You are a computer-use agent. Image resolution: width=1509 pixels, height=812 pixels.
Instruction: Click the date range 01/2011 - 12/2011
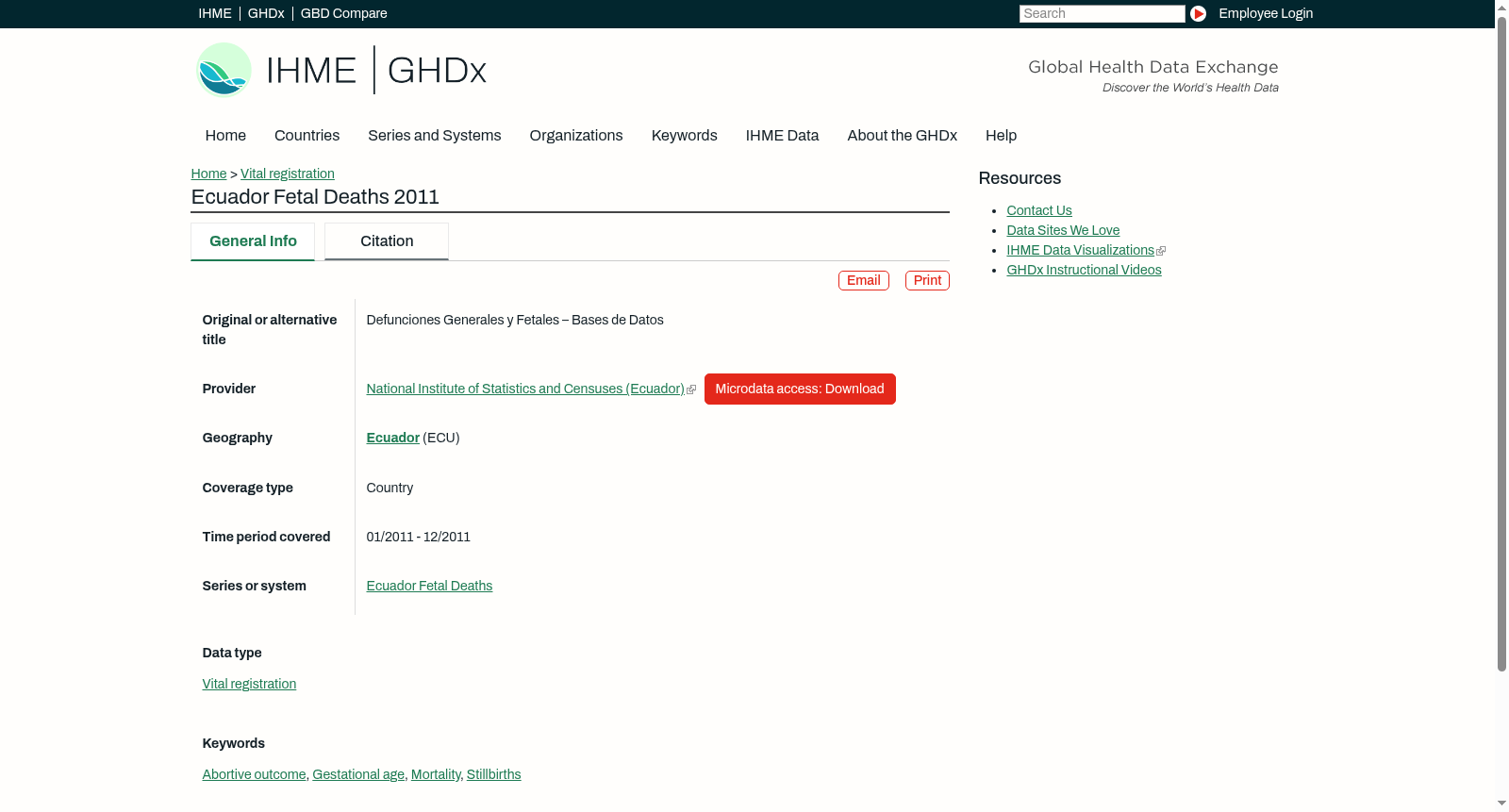(x=418, y=537)
